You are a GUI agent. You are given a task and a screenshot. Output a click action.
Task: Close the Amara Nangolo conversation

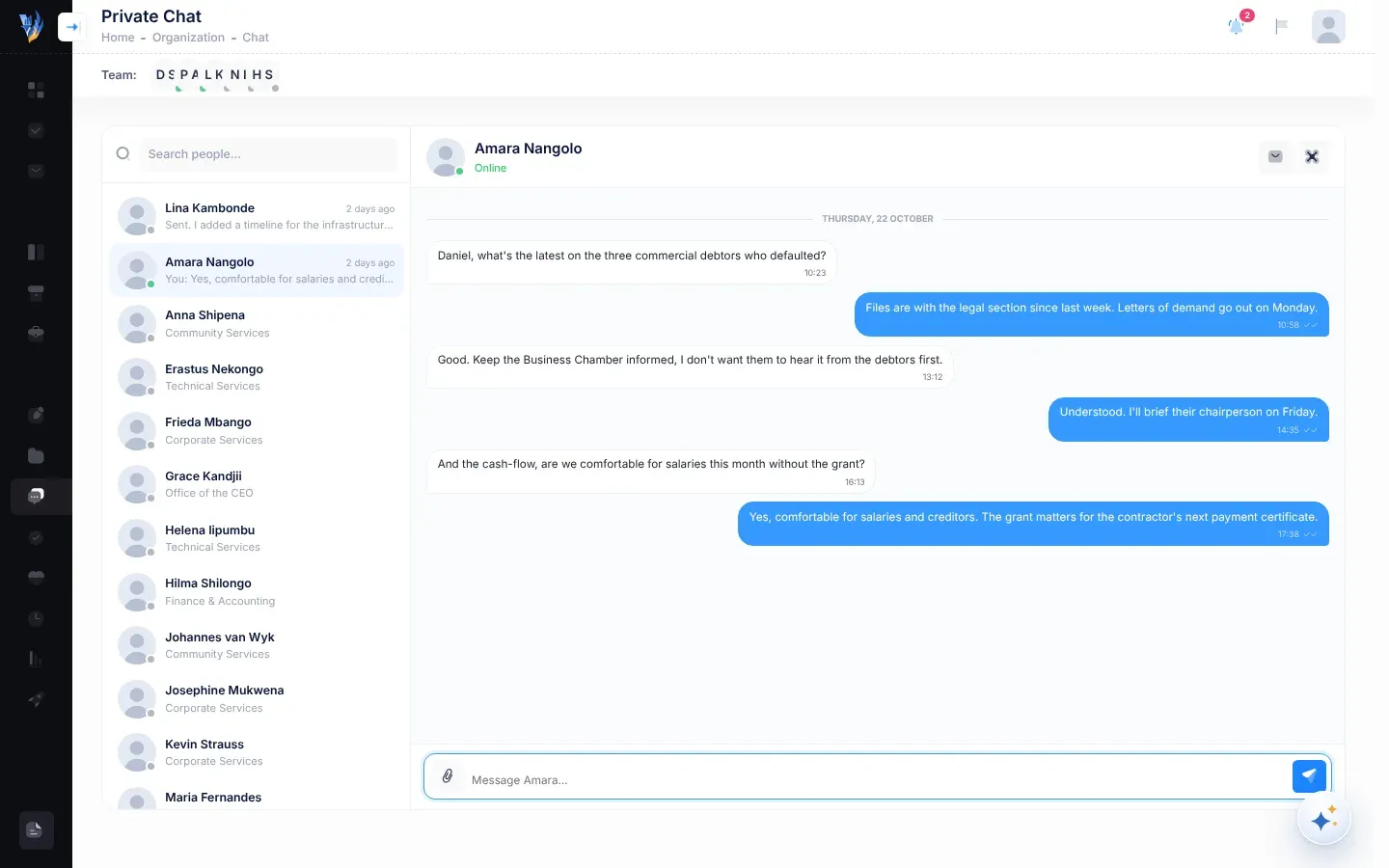[1312, 156]
